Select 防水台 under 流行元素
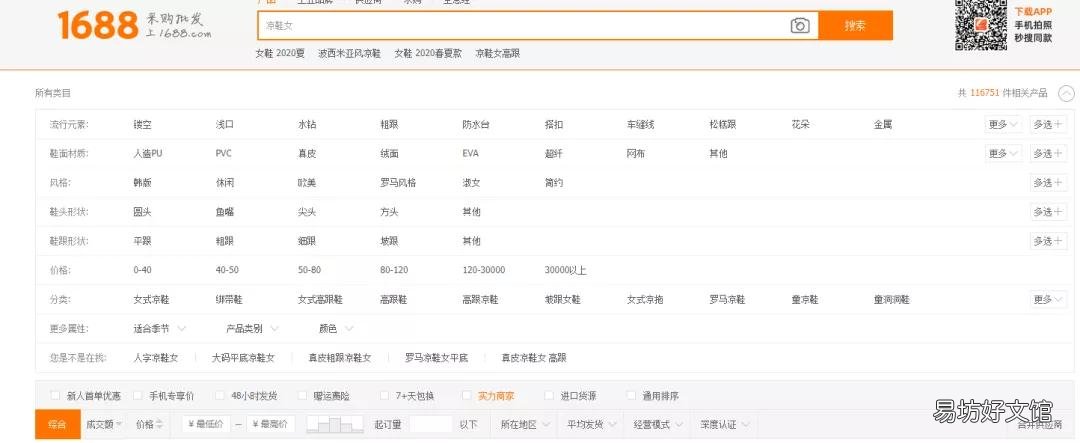 [476, 125]
